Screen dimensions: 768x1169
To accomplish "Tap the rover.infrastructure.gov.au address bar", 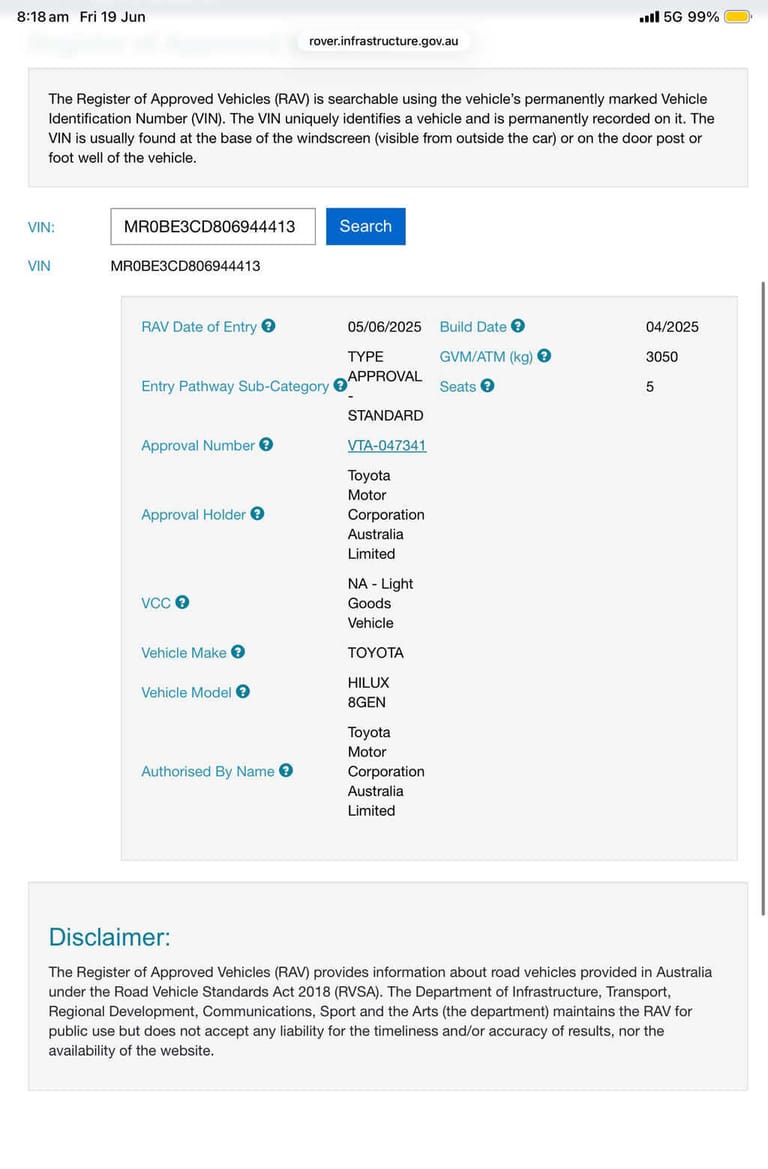I will [x=383, y=41].
